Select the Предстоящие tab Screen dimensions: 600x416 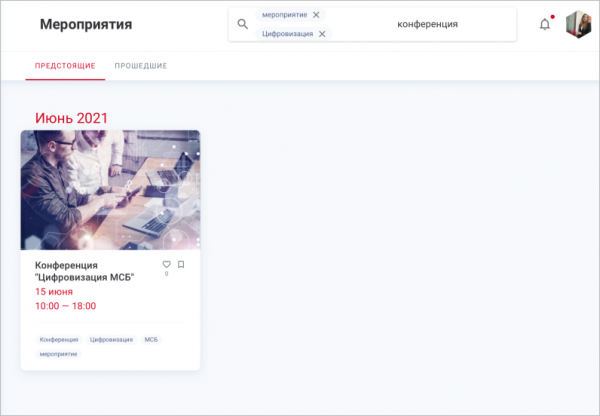[65, 66]
